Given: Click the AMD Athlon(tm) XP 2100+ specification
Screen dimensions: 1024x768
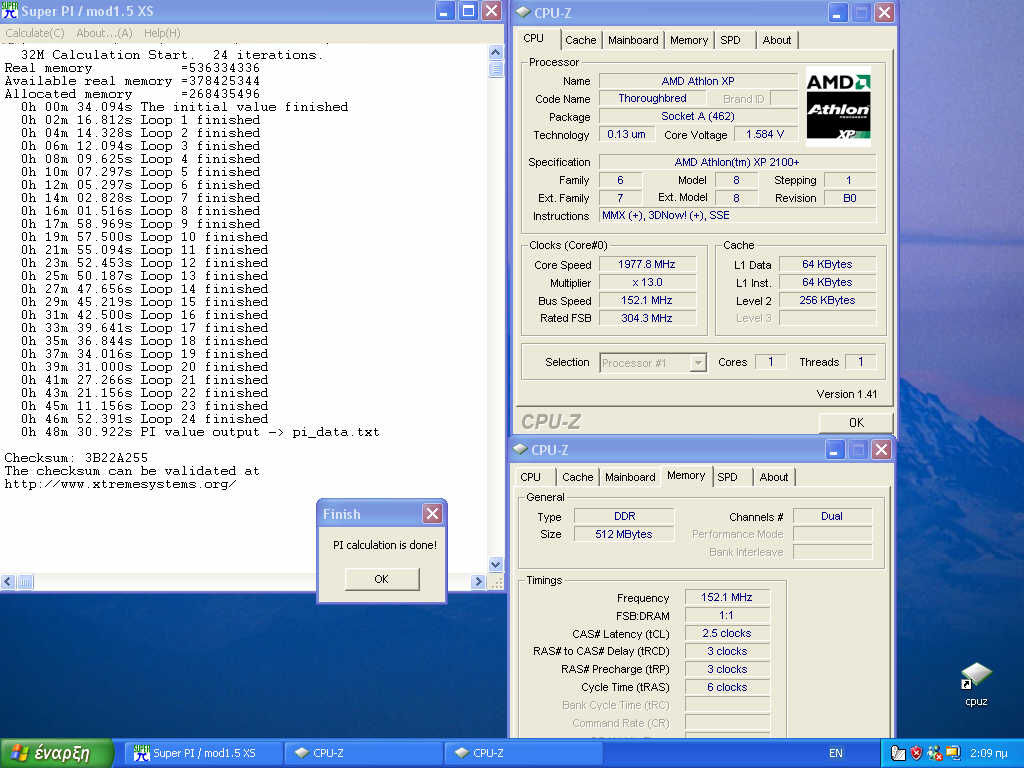Looking at the screenshot, I should click(737, 162).
